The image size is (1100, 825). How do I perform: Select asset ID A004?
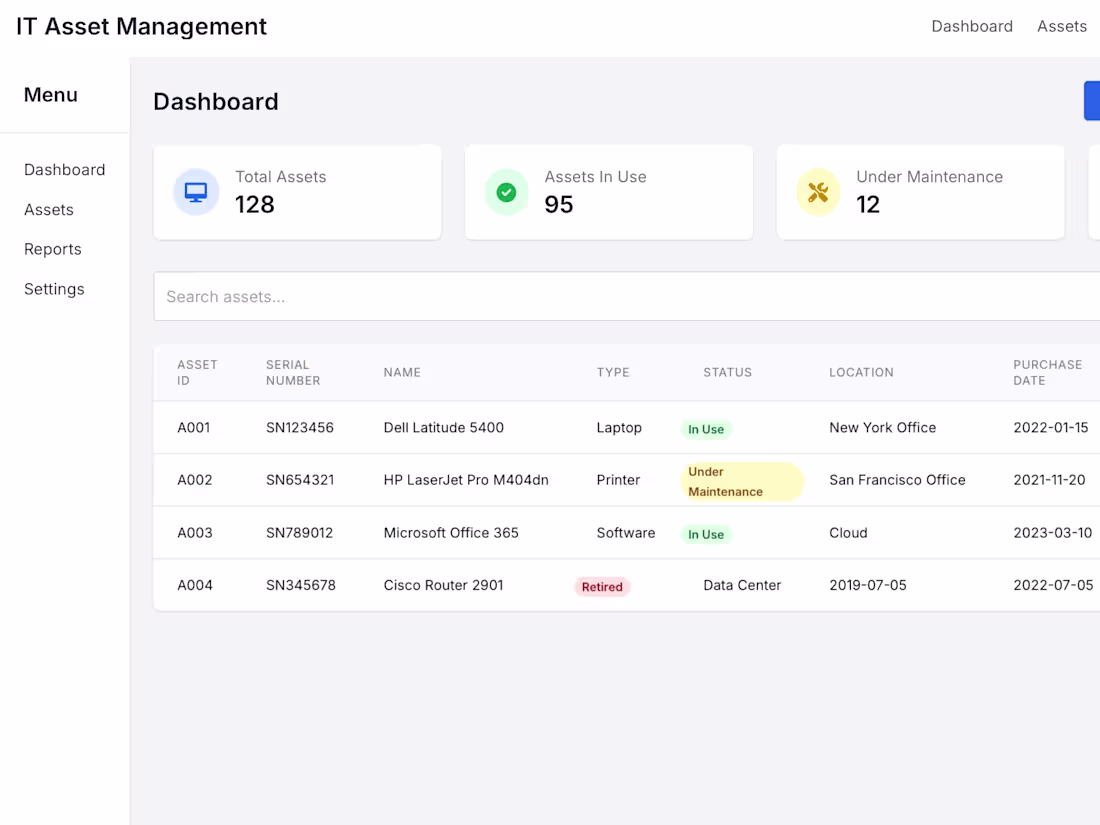[194, 586]
